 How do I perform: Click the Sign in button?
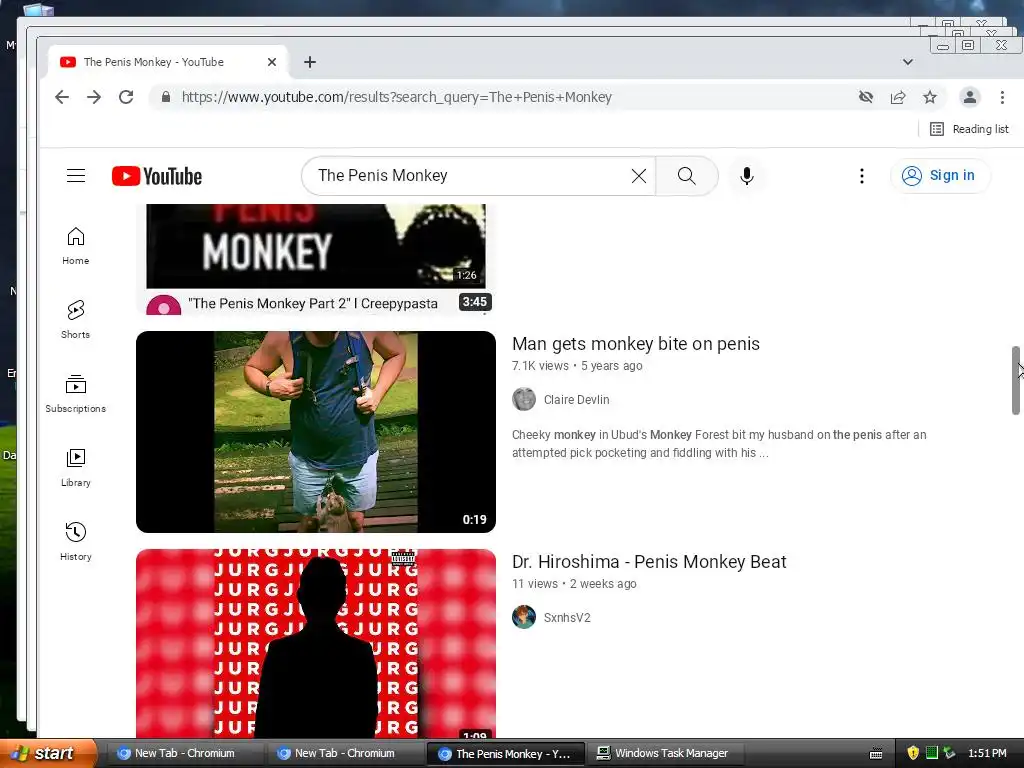(940, 176)
